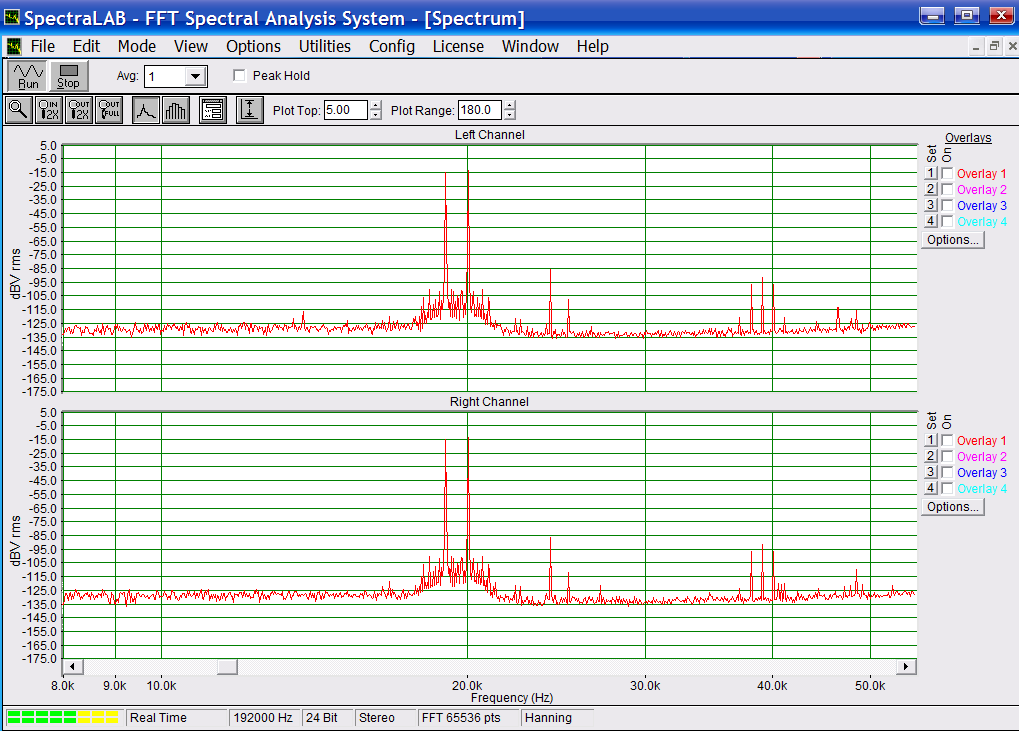Select the bar graph plot style icon
This screenshot has width=1019, height=731.
(x=175, y=110)
